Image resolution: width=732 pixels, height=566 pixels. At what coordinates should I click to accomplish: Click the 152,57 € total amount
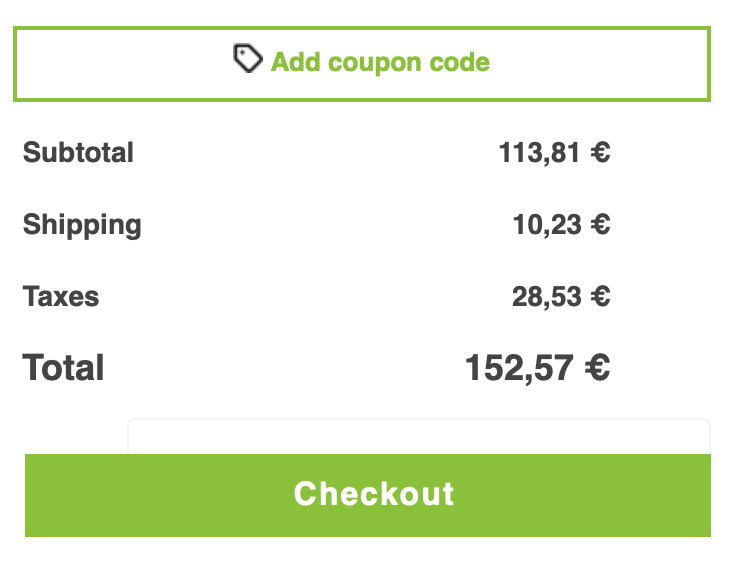(537, 368)
